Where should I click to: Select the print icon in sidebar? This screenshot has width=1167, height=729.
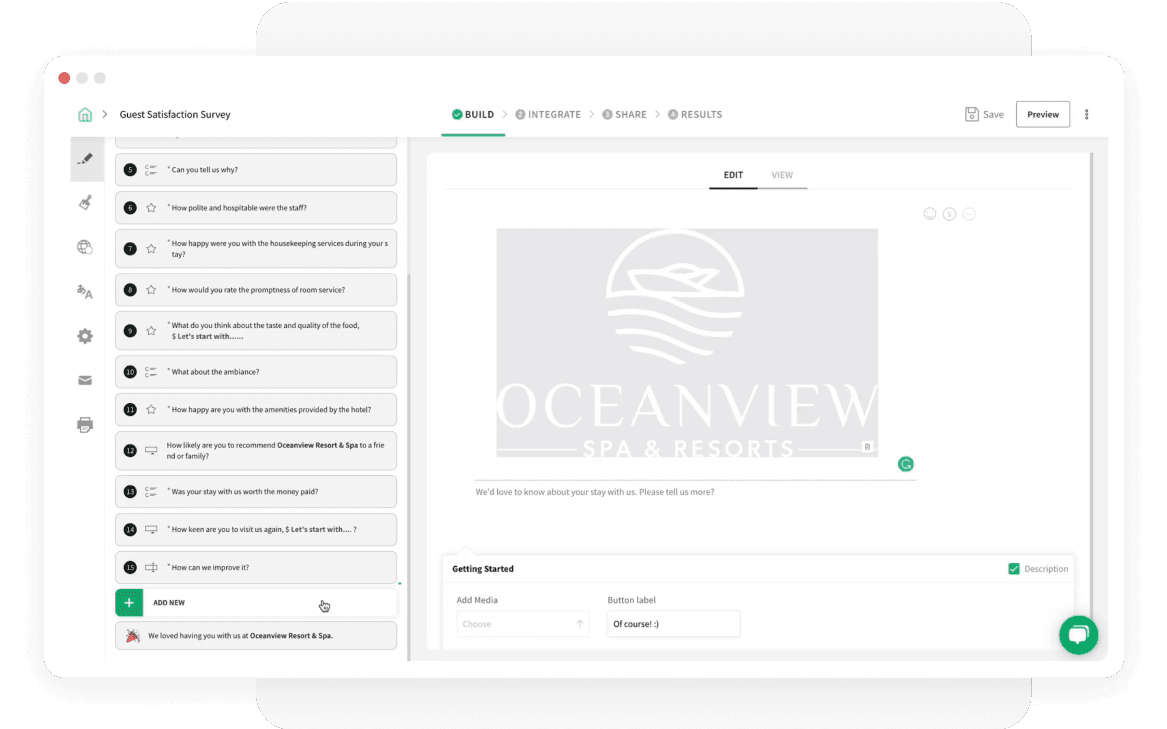(x=85, y=424)
